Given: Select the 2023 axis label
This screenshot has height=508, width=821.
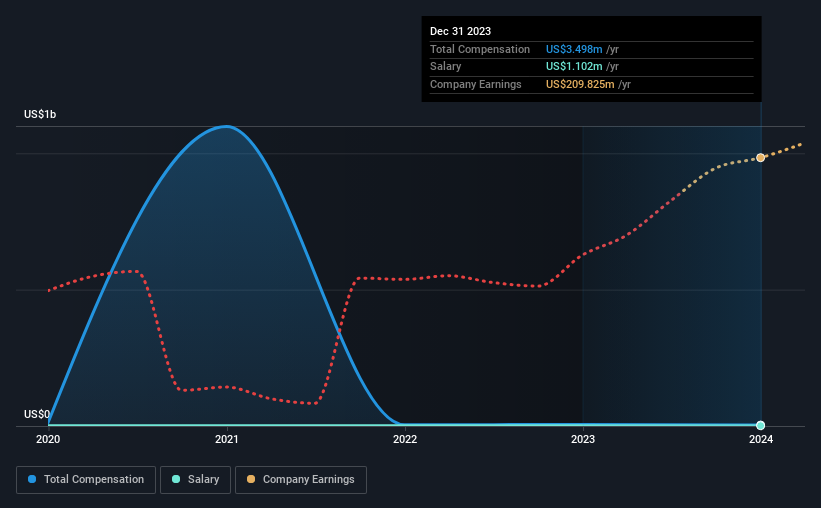Looking at the screenshot, I should click(583, 439).
